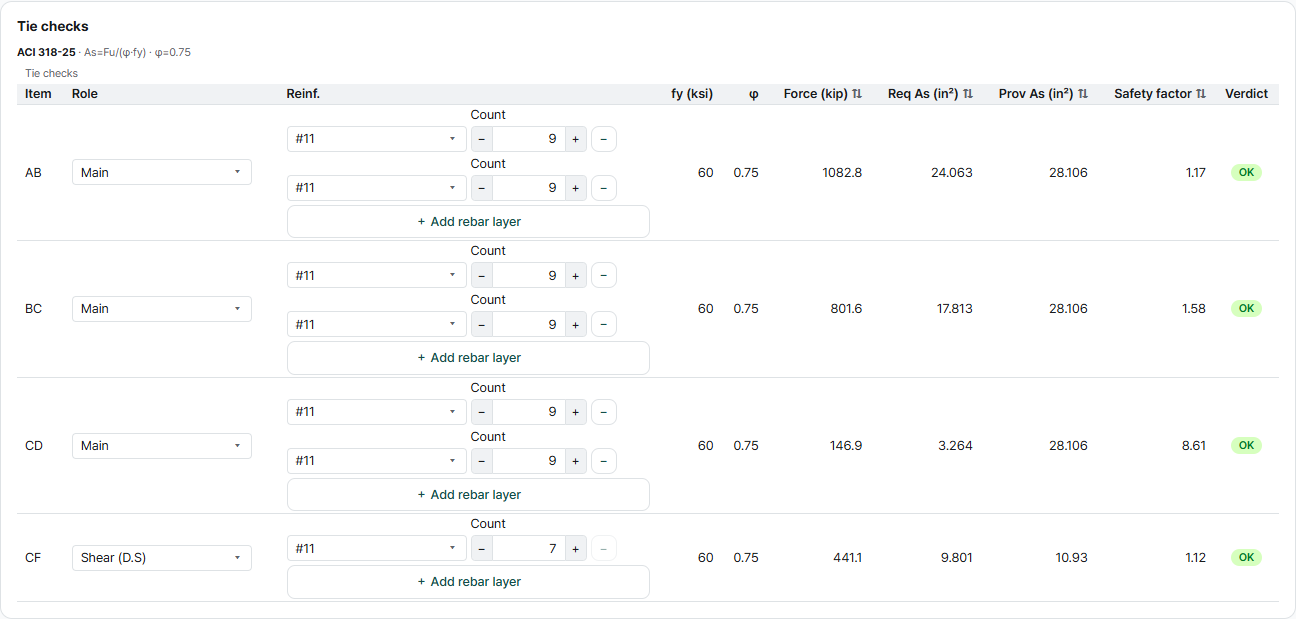Decrease count of BC's first rebar layer

[482, 275]
